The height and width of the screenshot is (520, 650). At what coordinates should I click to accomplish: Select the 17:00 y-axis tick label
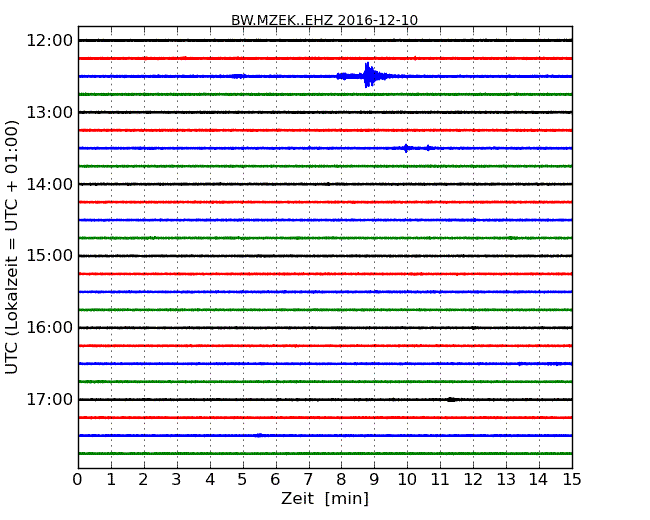click(49, 399)
